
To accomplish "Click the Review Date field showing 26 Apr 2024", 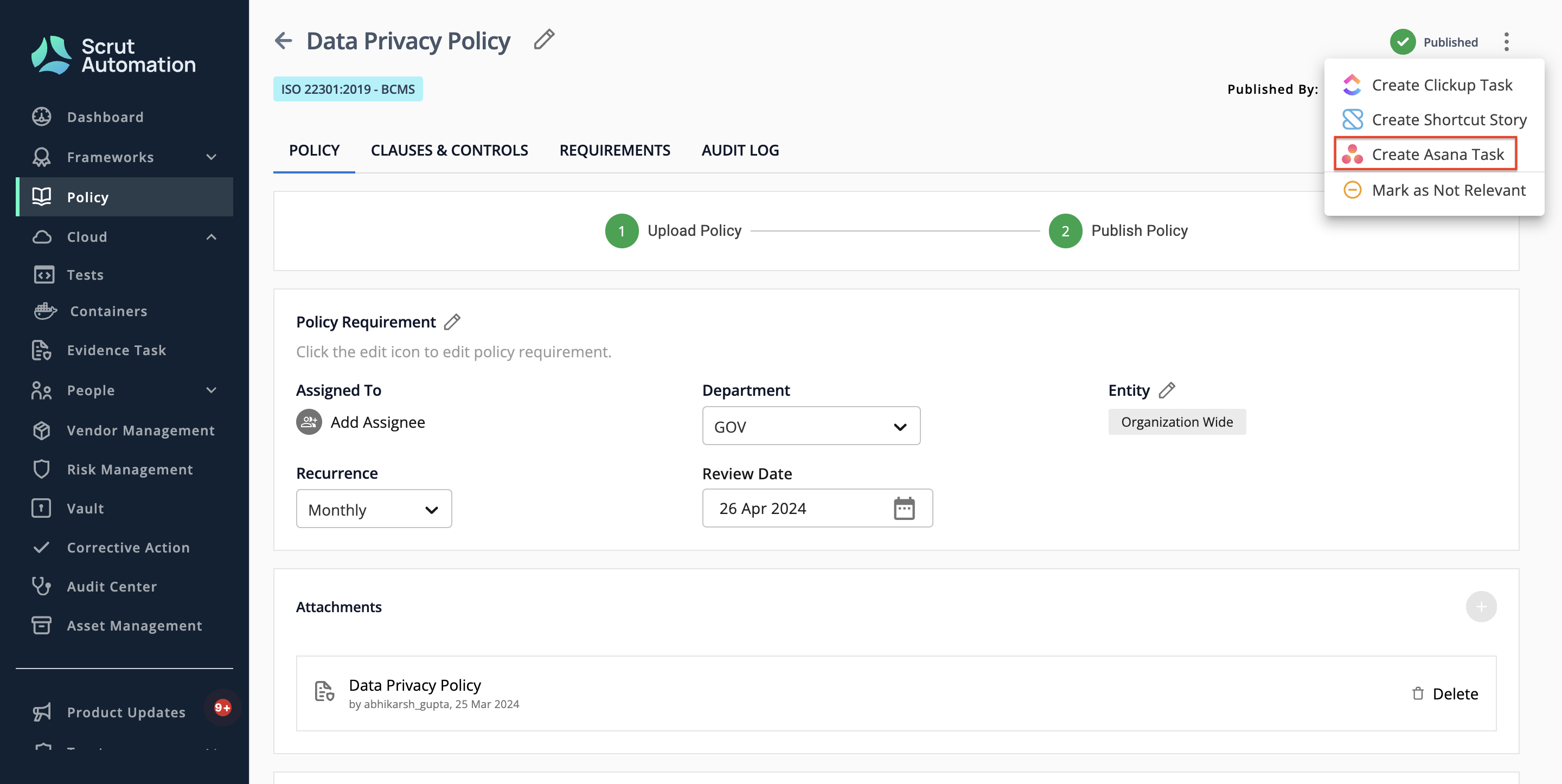I will click(817, 508).
